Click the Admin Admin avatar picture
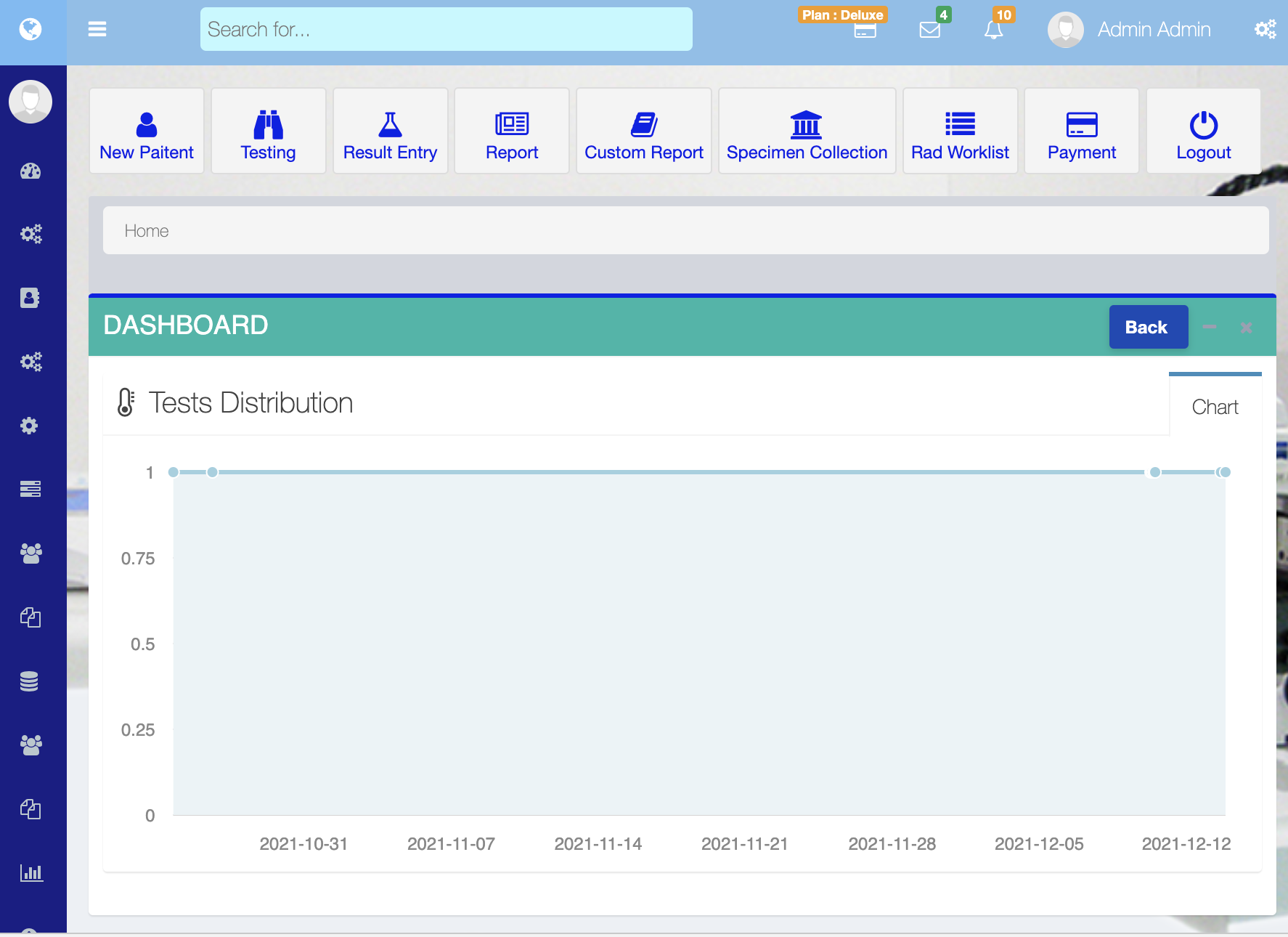 [x=1065, y=30]
